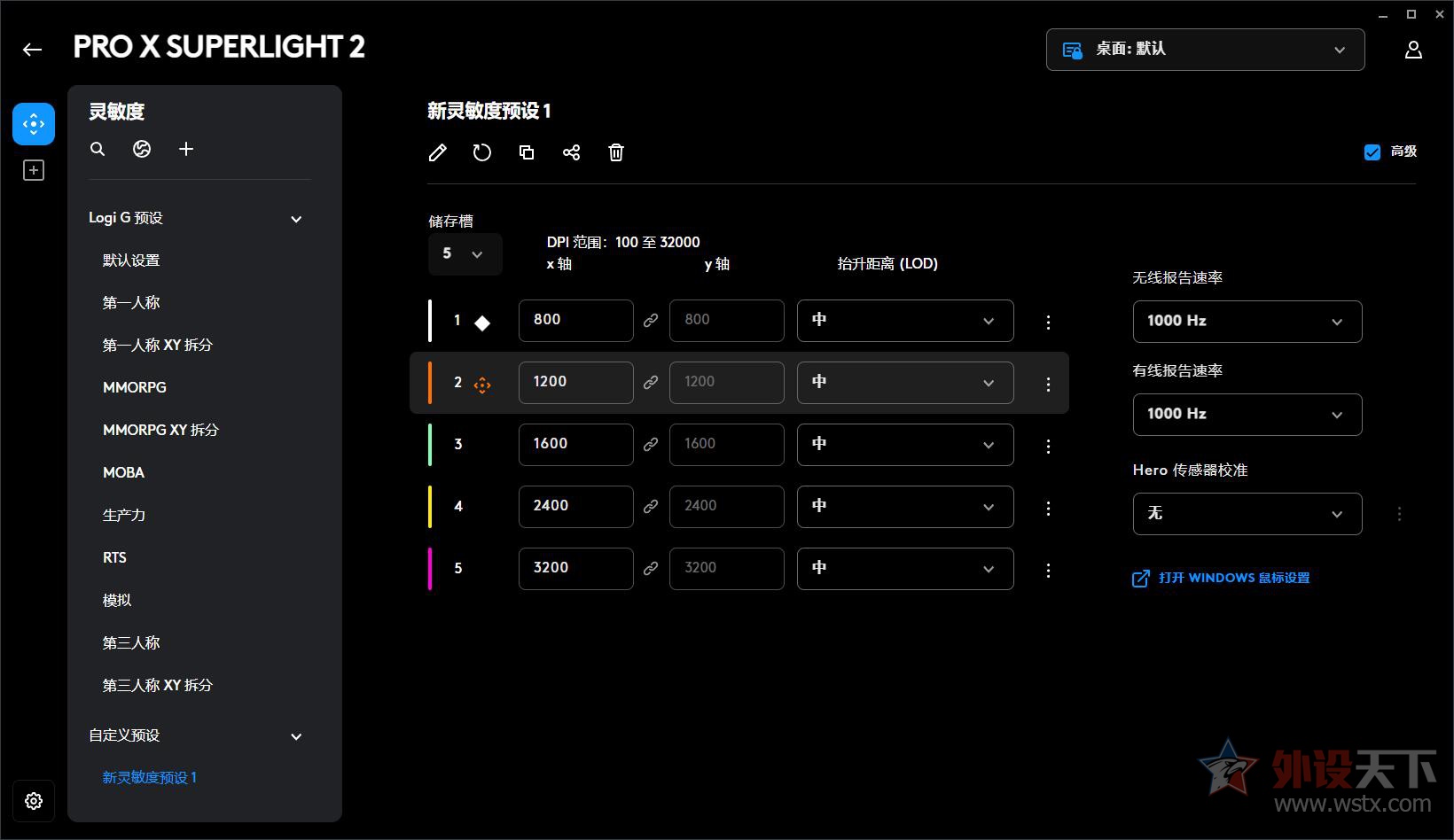The image size is (1454, 840).
Task: Reset preset with the circular arrow icon
Action: click(481, 152)
